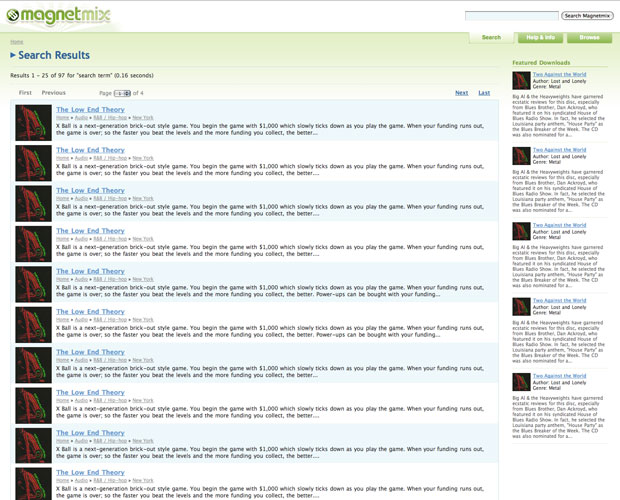The width and height of the screenshot is (620, 500).
Task: Click the magnetmix logo
Action: click(58, 16)
